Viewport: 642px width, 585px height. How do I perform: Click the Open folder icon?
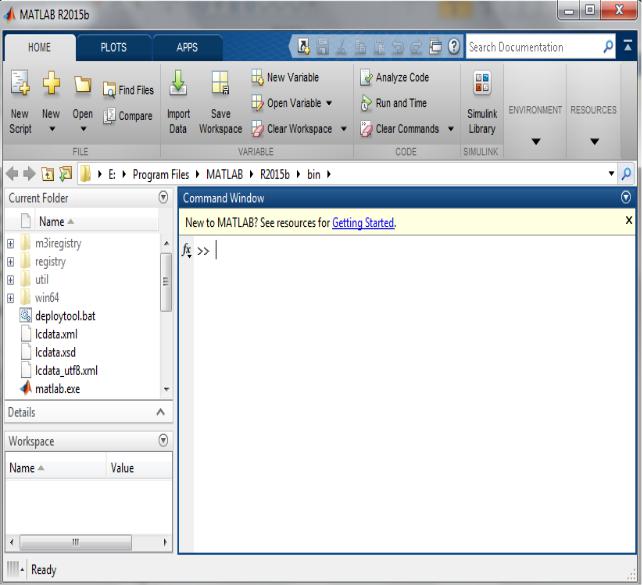tap(82, 84)
